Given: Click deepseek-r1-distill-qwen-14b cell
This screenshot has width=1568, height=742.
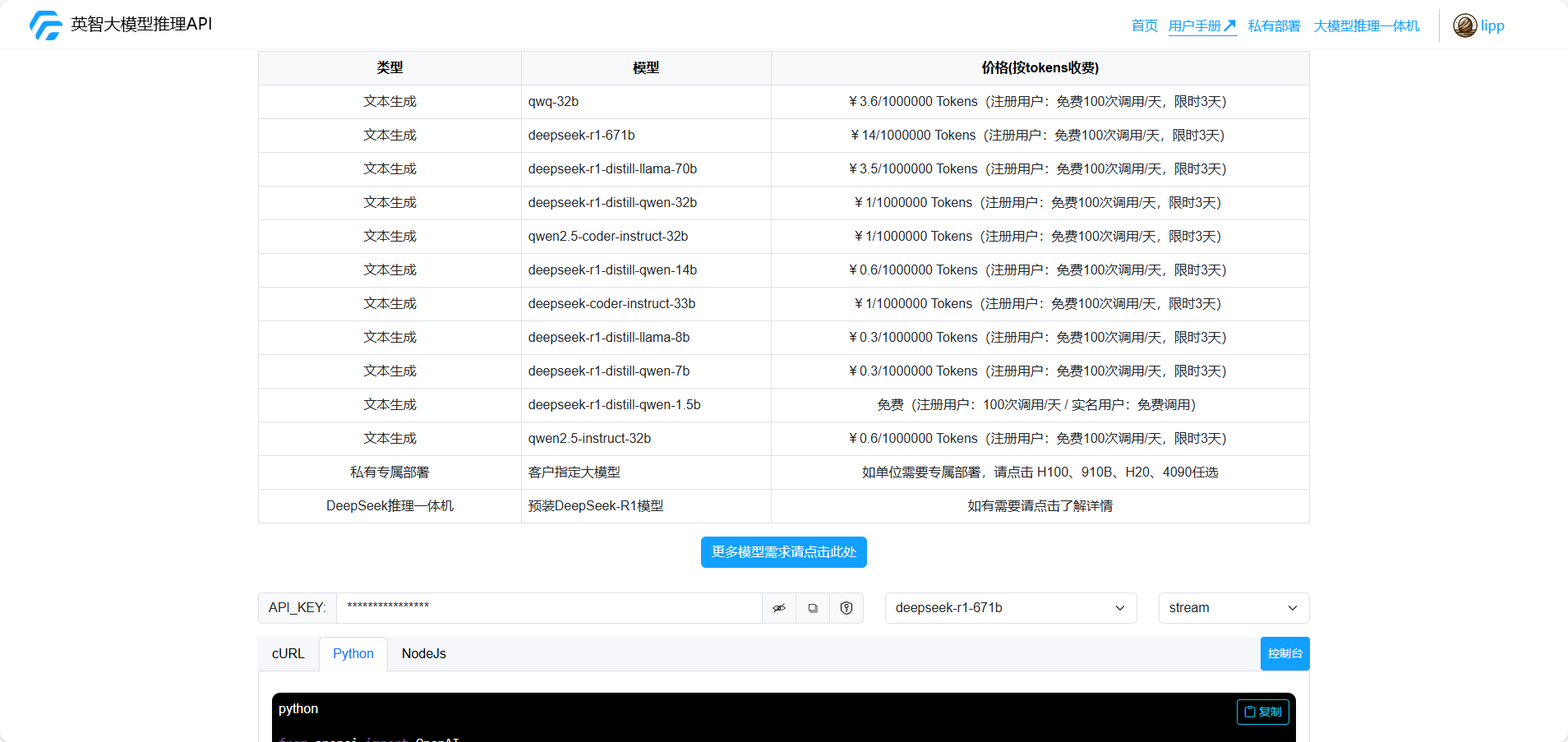Looking at the screenshot, I should [x=646, y=270].
